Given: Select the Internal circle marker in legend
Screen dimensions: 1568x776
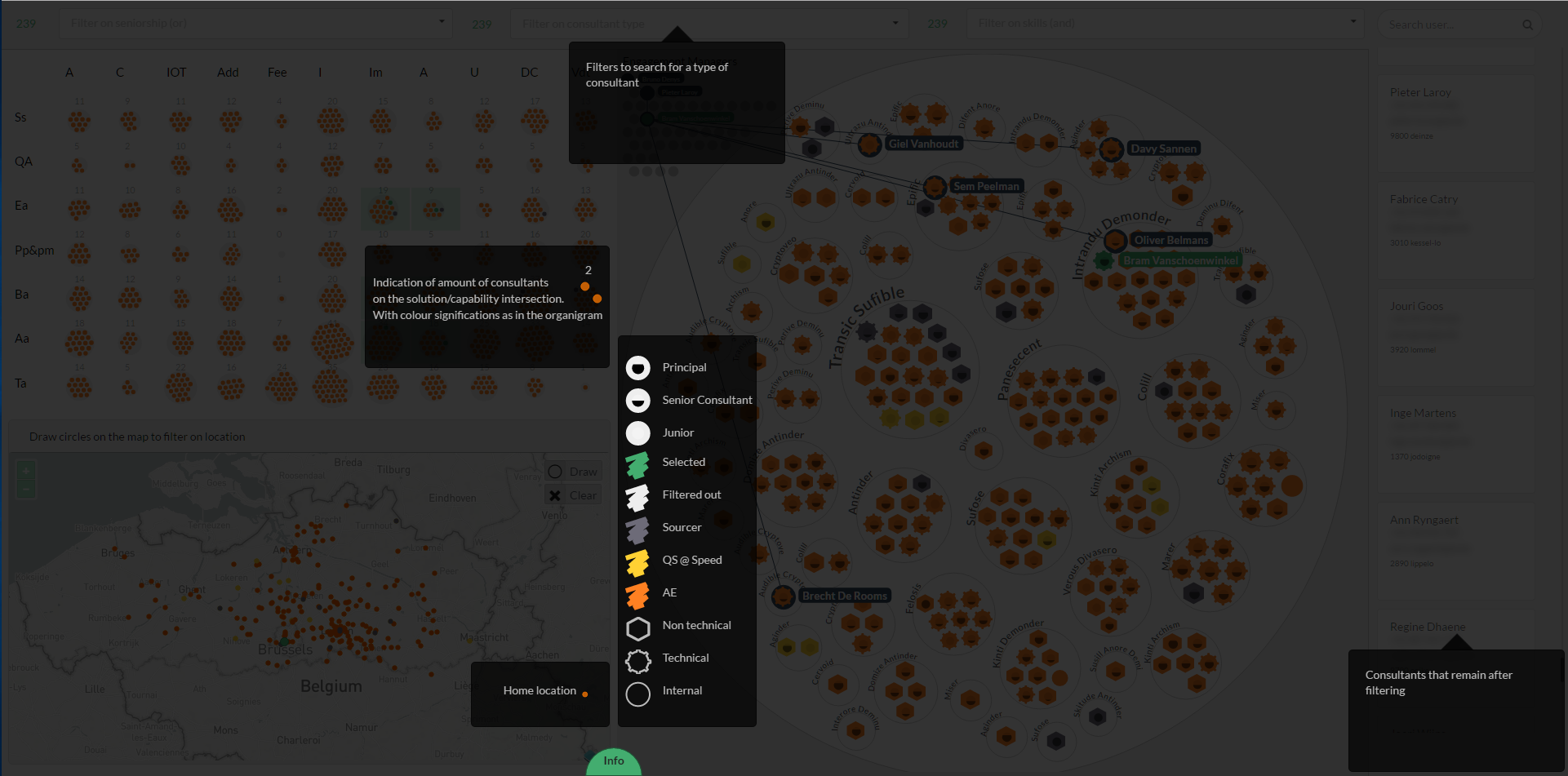Looking at the screenshot, I should (637, 694).
